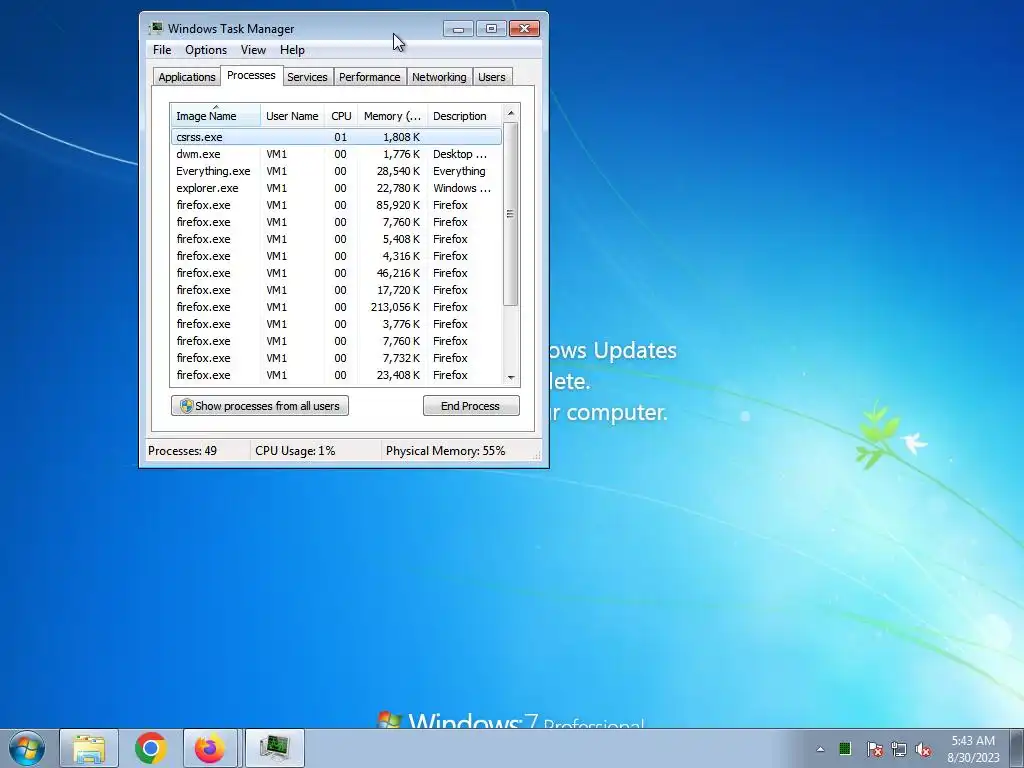Click the process list scroll down arrow
The image size is (1024, 768).
pyautogui.click(x=511, y=377)
